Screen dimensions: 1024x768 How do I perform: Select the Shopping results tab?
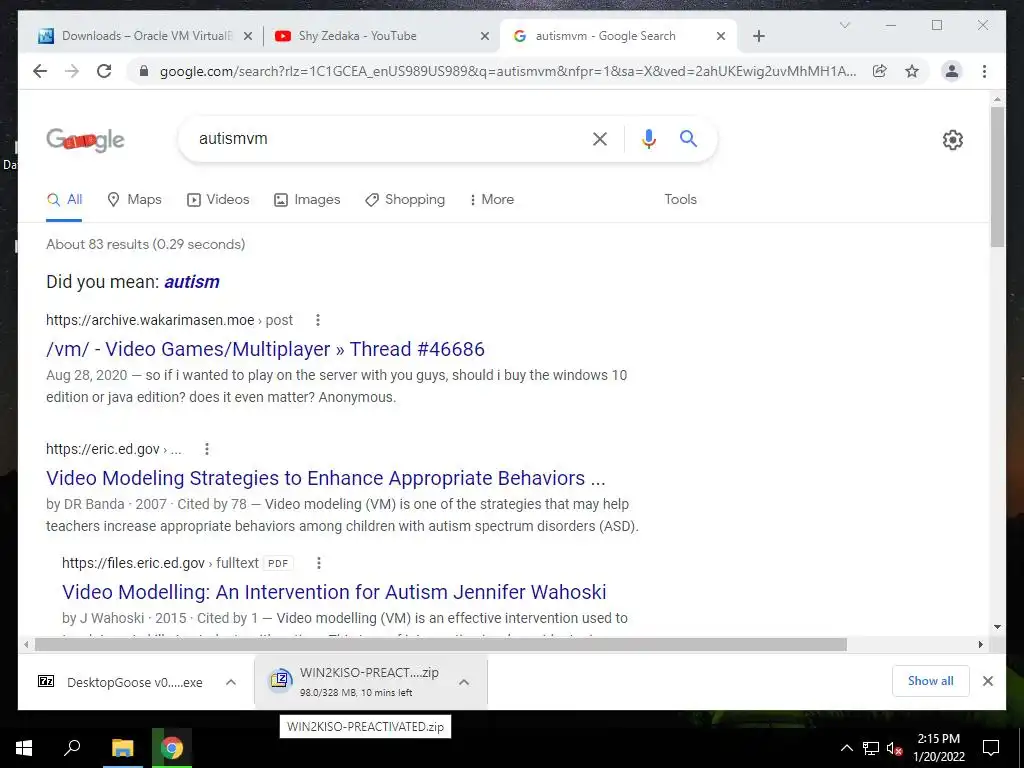pos(405,199)
